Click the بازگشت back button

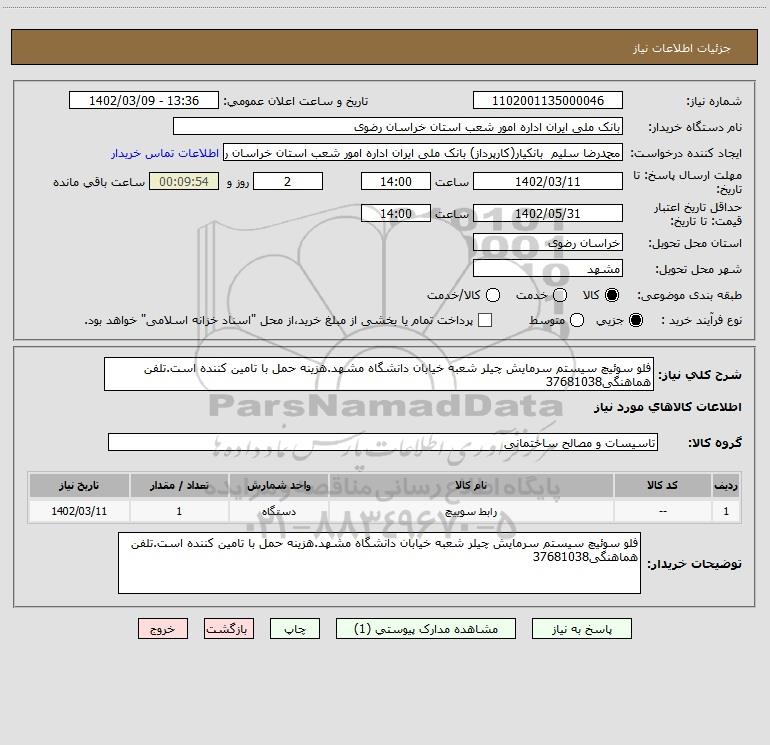pos(229,629)
